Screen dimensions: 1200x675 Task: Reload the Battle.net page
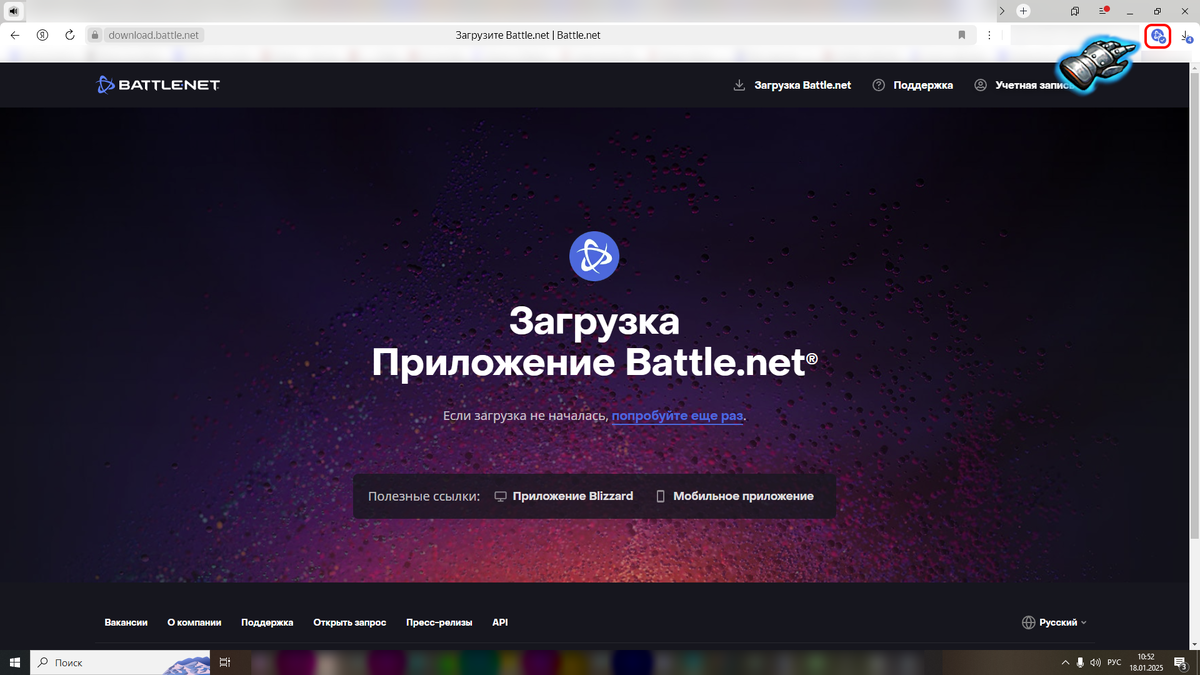[70, 35]
